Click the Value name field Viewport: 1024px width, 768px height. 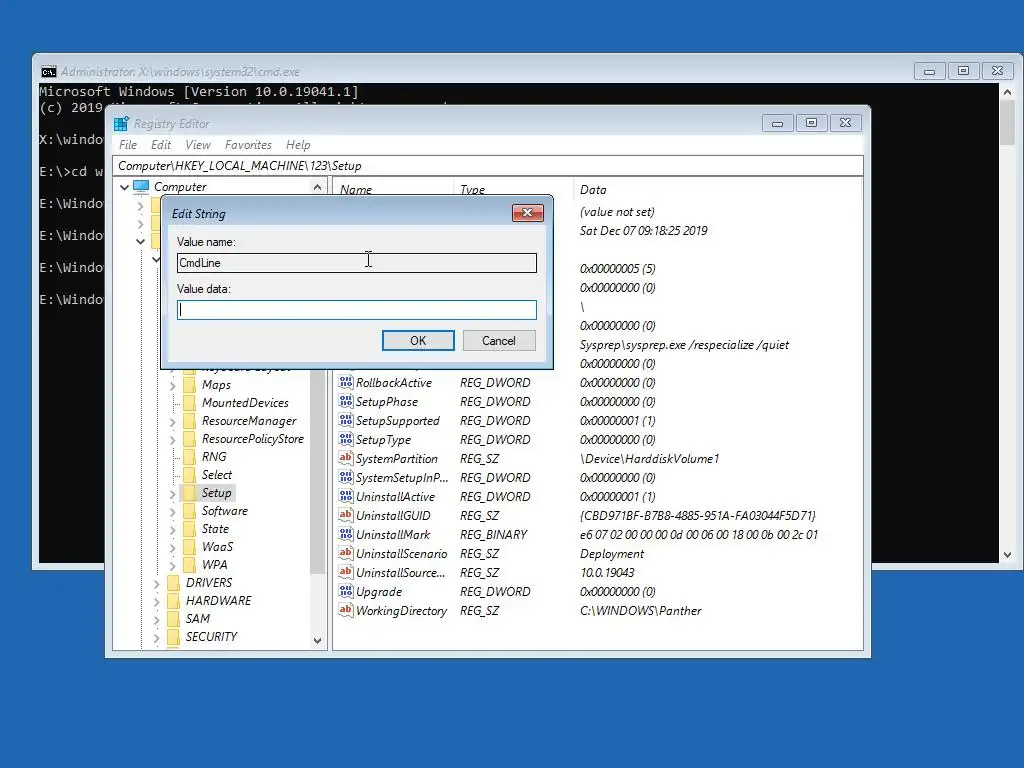(x=357, y=263)
